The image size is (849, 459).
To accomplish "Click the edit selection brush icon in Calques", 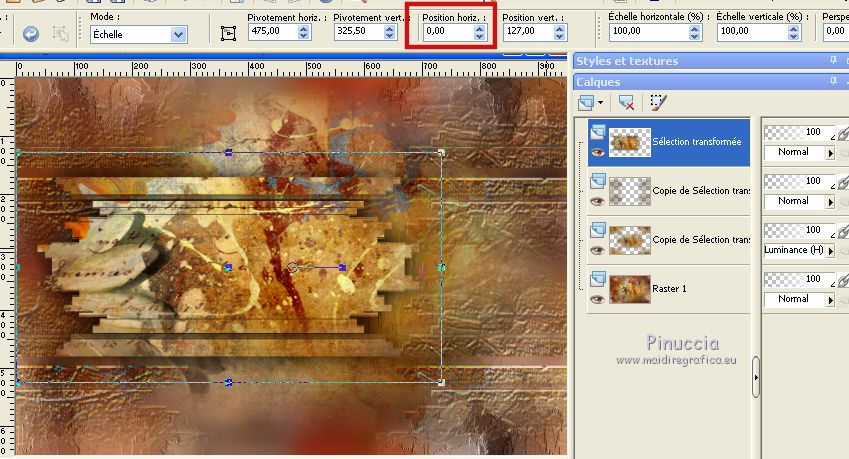I will click(658, 102).
